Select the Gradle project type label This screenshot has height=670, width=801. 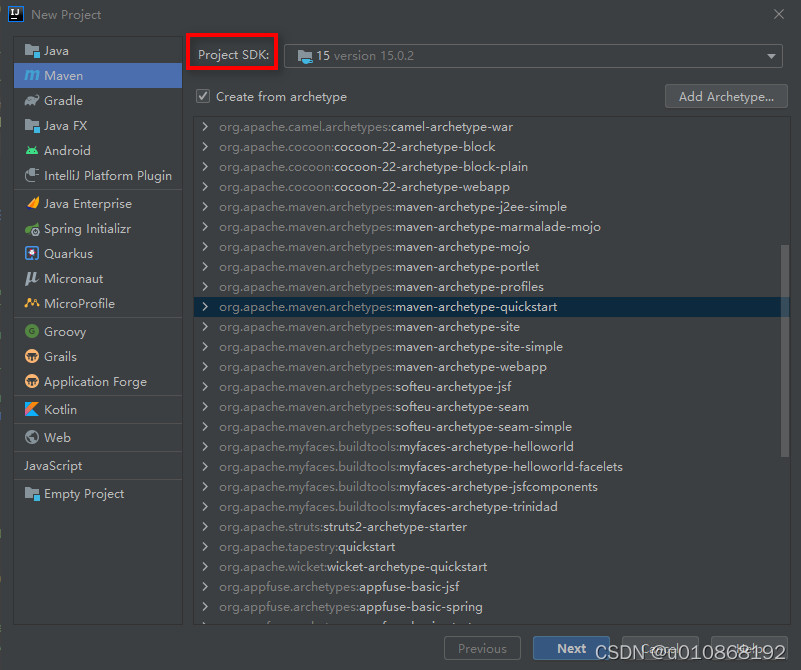[63, 101]
